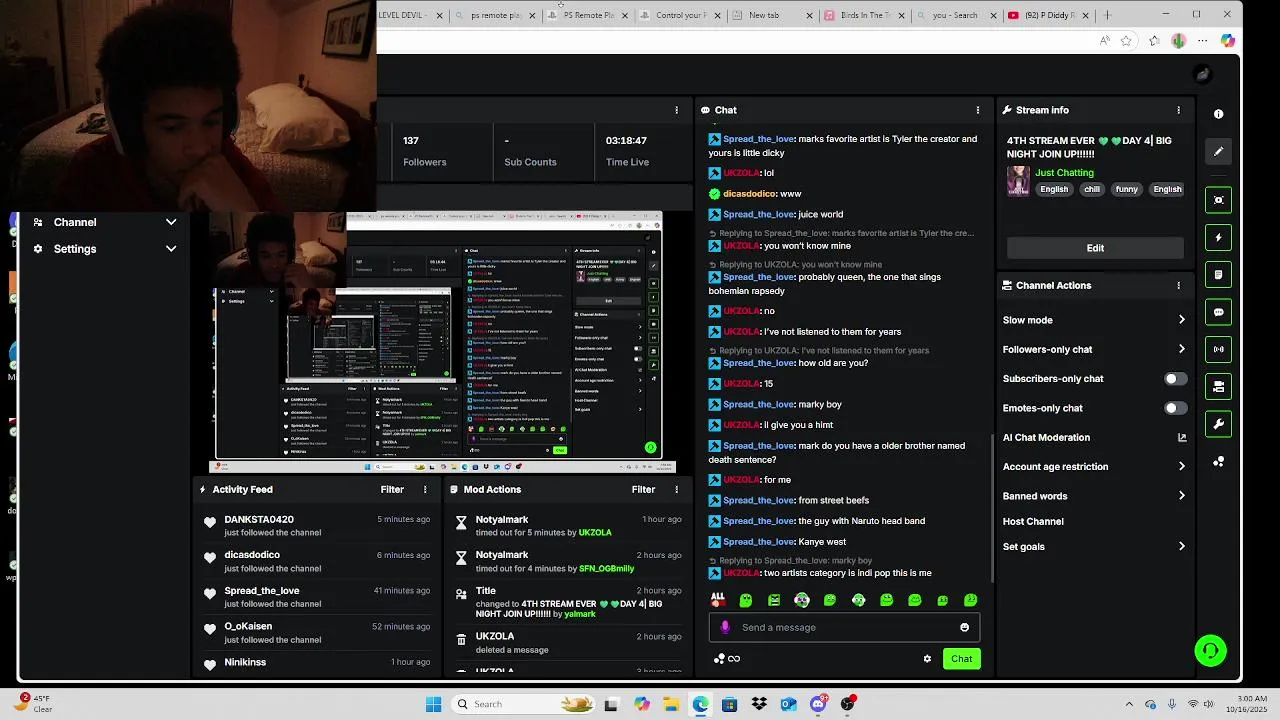Click Host Channel action
1280x720 pixels.
coord(1033,522)
